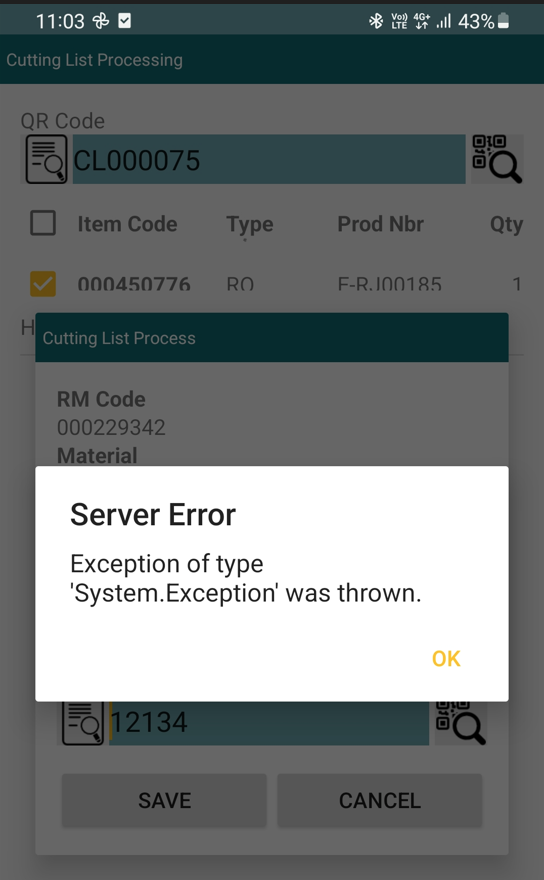Click the SAVE button
The height and width of the screenshot is (880, 544).
tap(164, 800)
